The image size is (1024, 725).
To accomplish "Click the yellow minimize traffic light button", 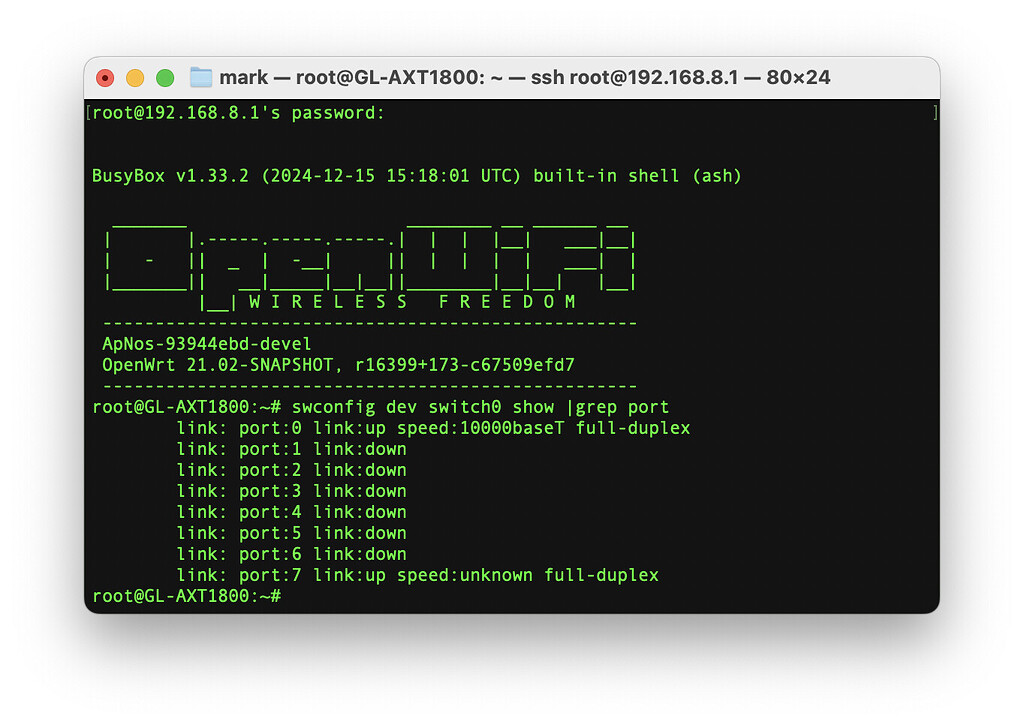I will [135, 76].
